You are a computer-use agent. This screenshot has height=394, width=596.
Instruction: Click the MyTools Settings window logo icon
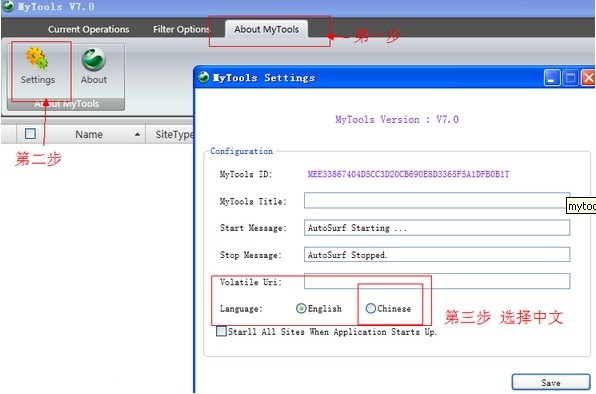pos(204,77)
